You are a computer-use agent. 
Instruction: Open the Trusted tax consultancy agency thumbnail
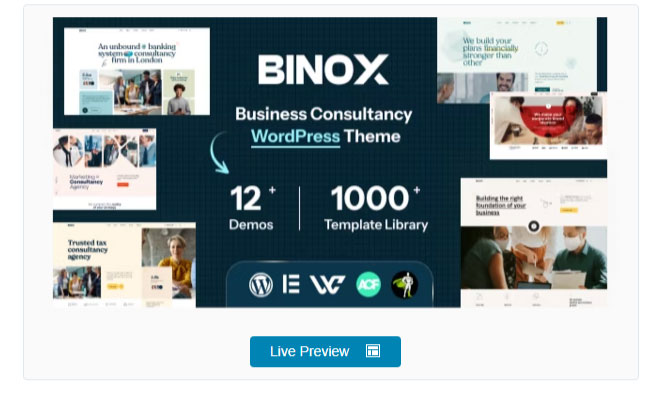pos(124,265)
